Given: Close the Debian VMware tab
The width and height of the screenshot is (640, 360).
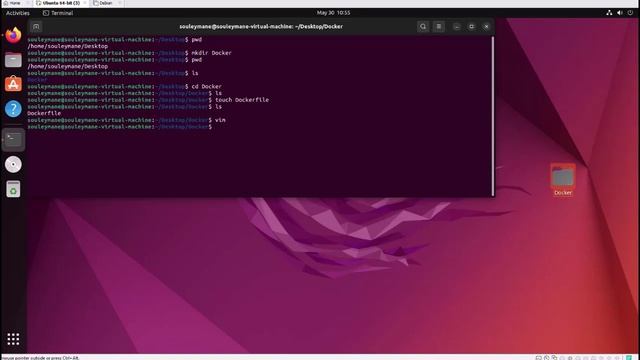Looking at the screenshot, I should (x=119, y=3).
